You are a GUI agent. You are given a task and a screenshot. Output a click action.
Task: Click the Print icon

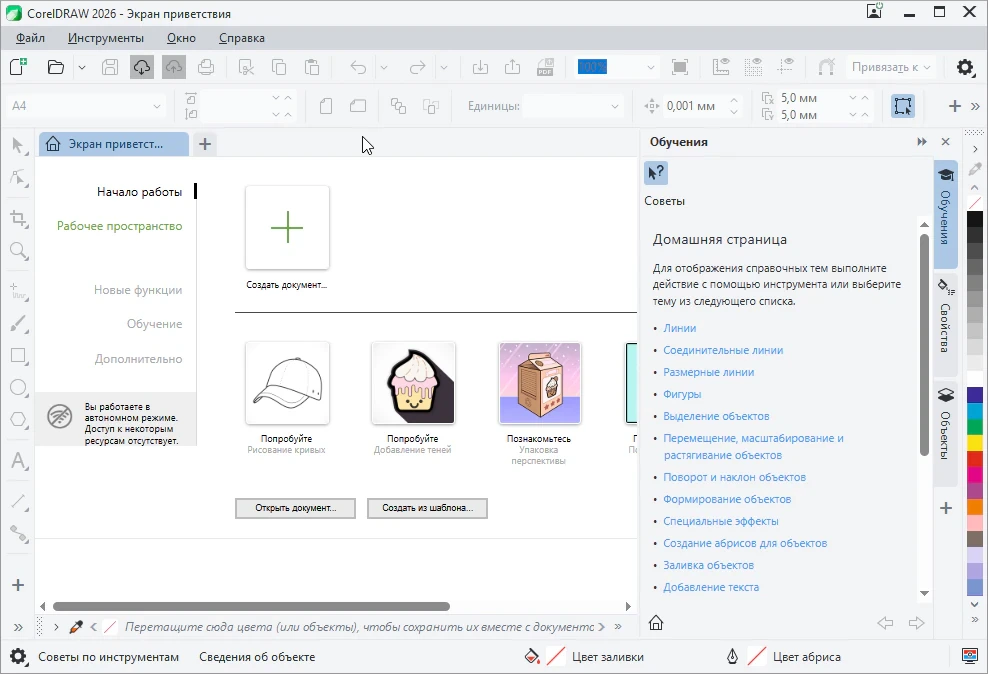tap(206, 67)
